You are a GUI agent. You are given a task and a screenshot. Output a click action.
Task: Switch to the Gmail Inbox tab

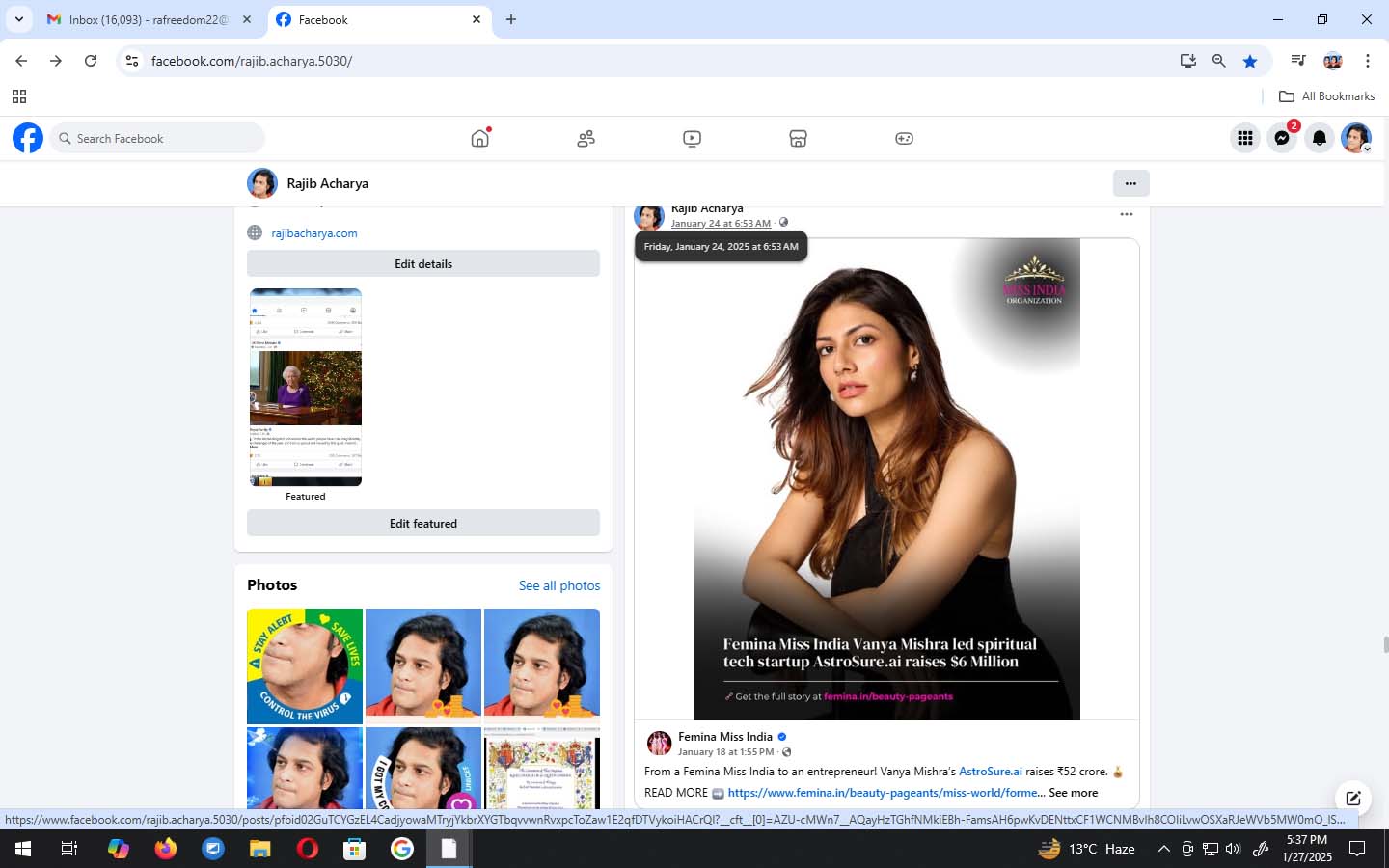(x=149, y=19)
